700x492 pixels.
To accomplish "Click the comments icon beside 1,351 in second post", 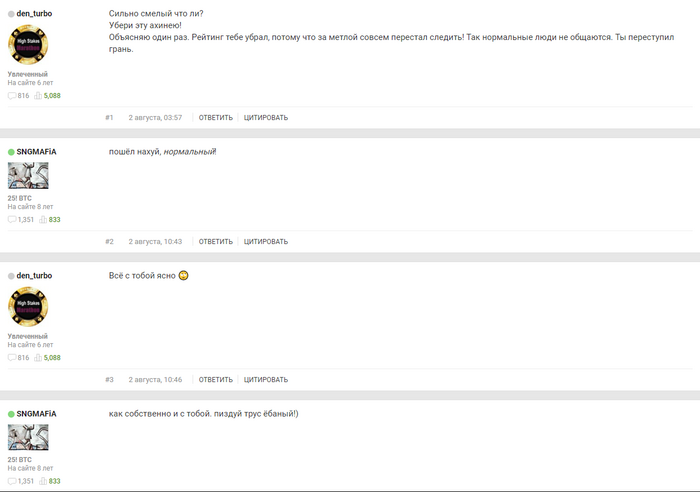I will click(x=12, y=220).
